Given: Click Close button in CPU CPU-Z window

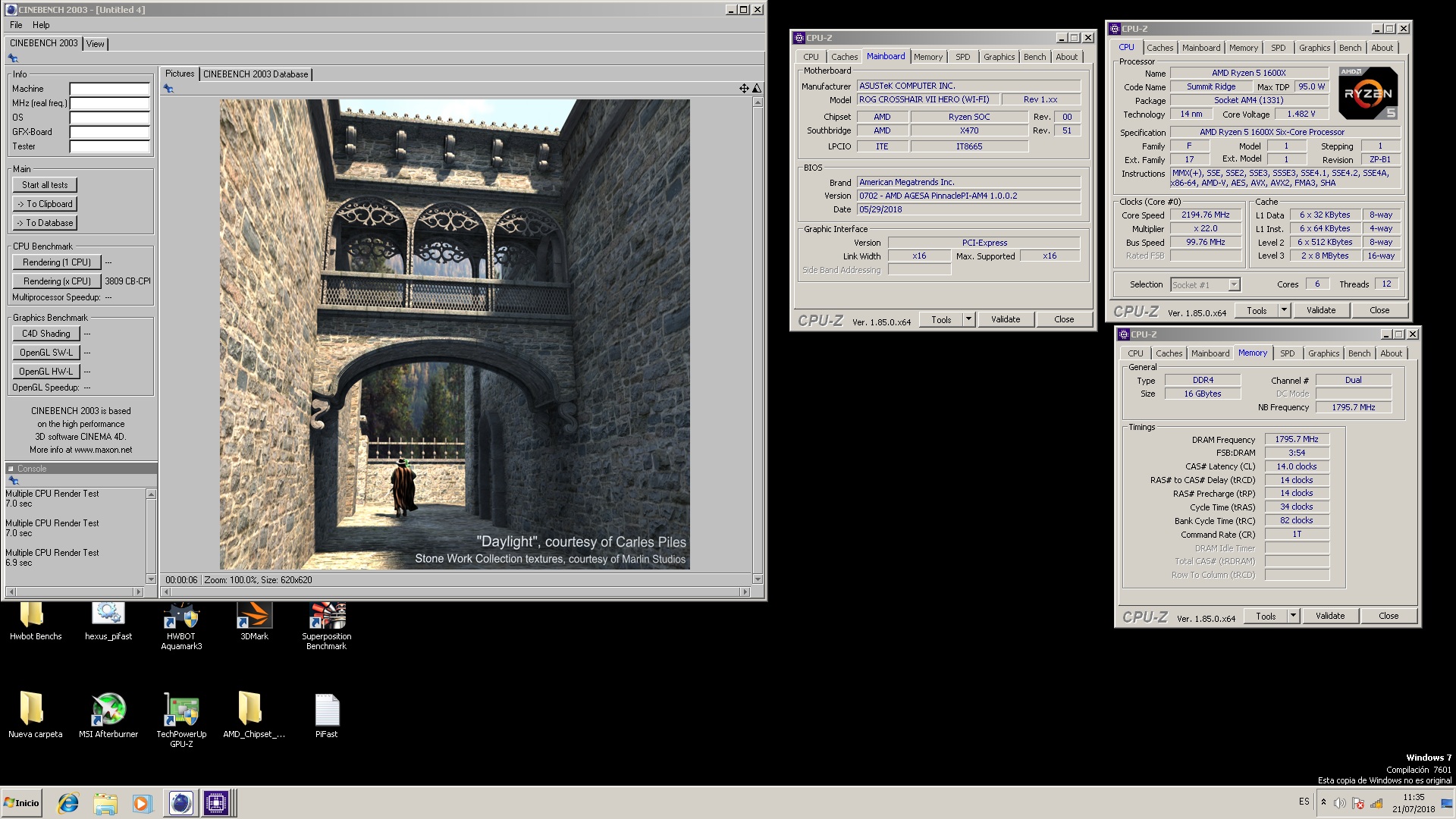Looking at the screenshot, I should (1379, 310).
